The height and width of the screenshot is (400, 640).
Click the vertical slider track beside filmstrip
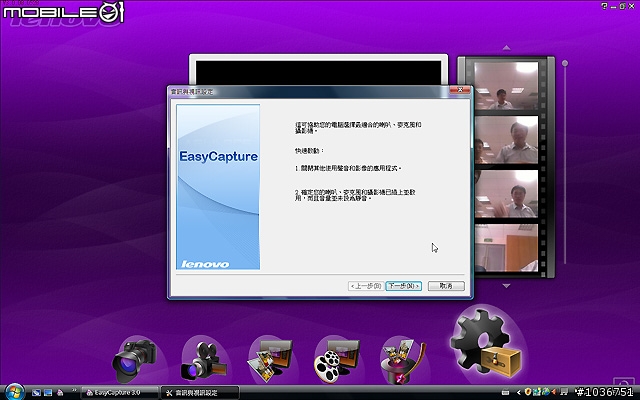(x=565, y=163)
